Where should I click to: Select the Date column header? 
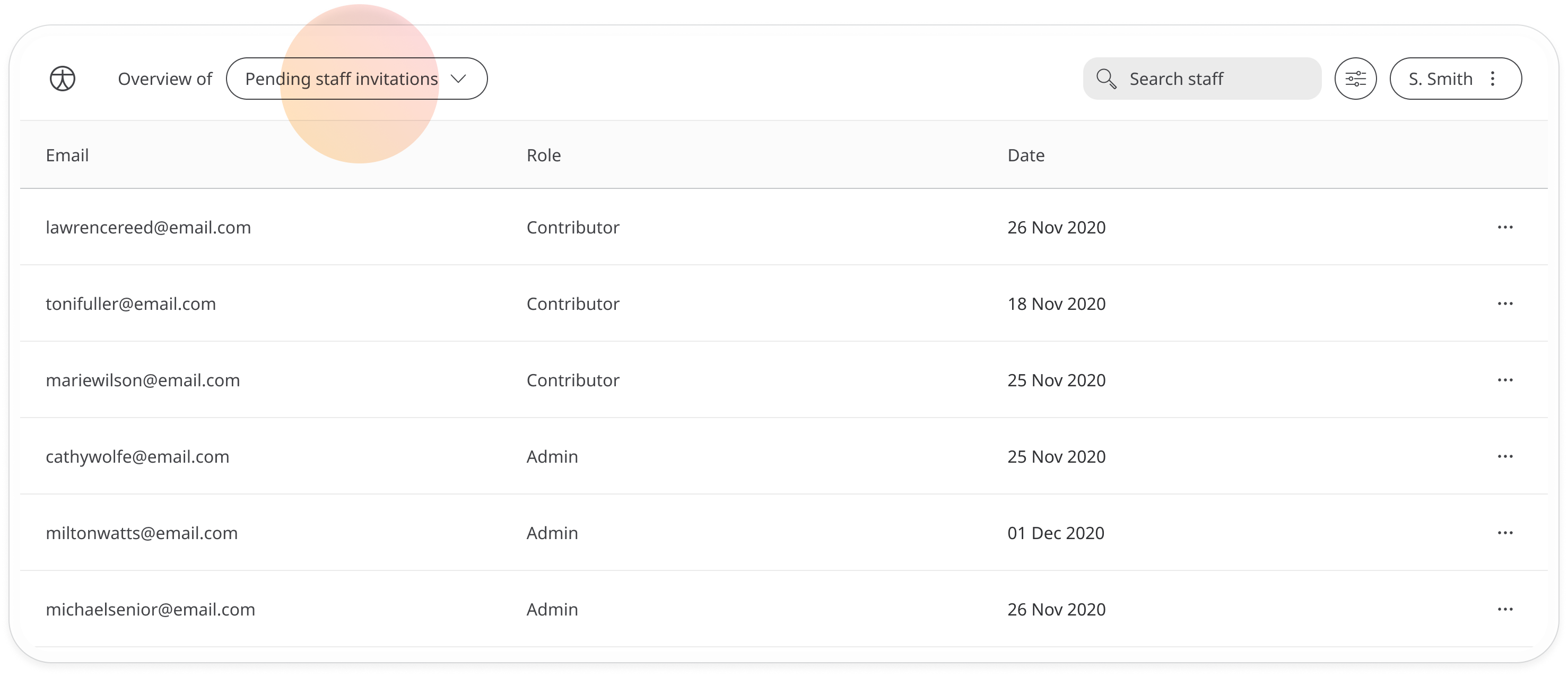1026,154
